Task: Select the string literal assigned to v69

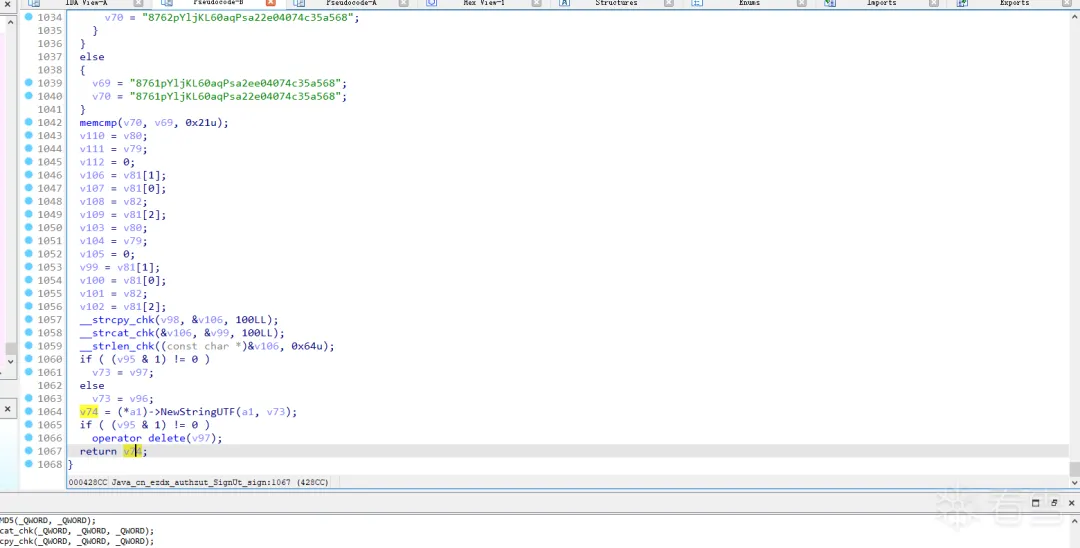Action: [x=238, y=83]
